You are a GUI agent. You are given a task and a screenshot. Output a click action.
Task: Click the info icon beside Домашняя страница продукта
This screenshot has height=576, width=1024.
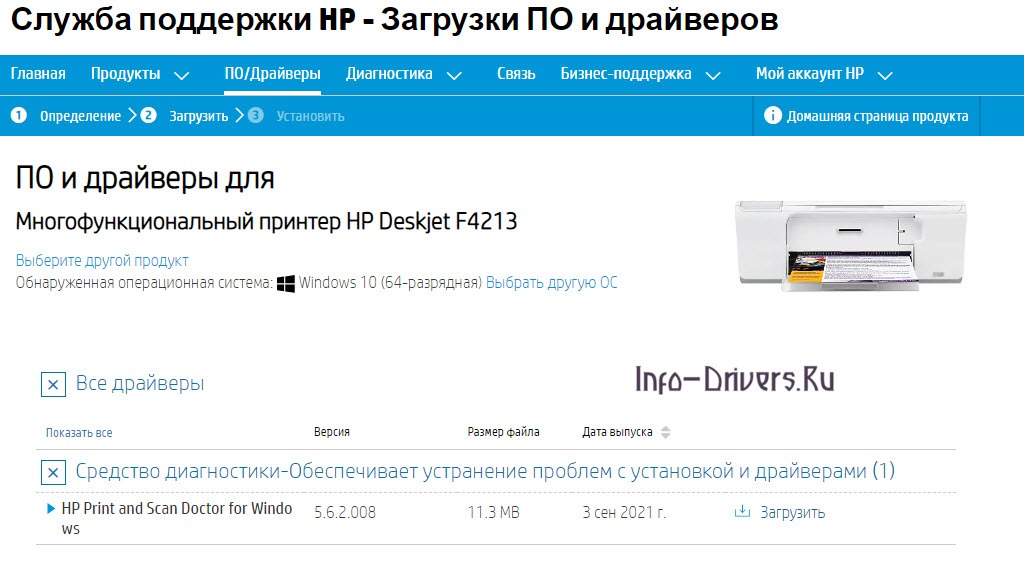click(x=773, y=116)
